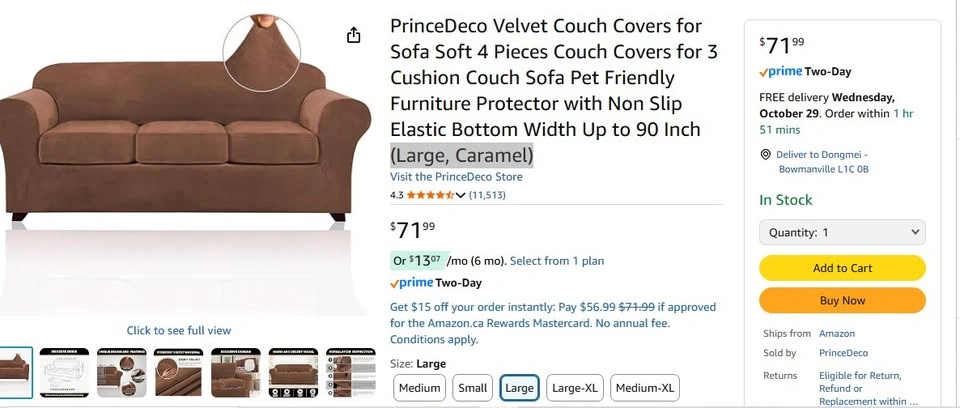This screenshot has width=960, height=408.
Task: Select the Medium size option
Action: point(419,388)
